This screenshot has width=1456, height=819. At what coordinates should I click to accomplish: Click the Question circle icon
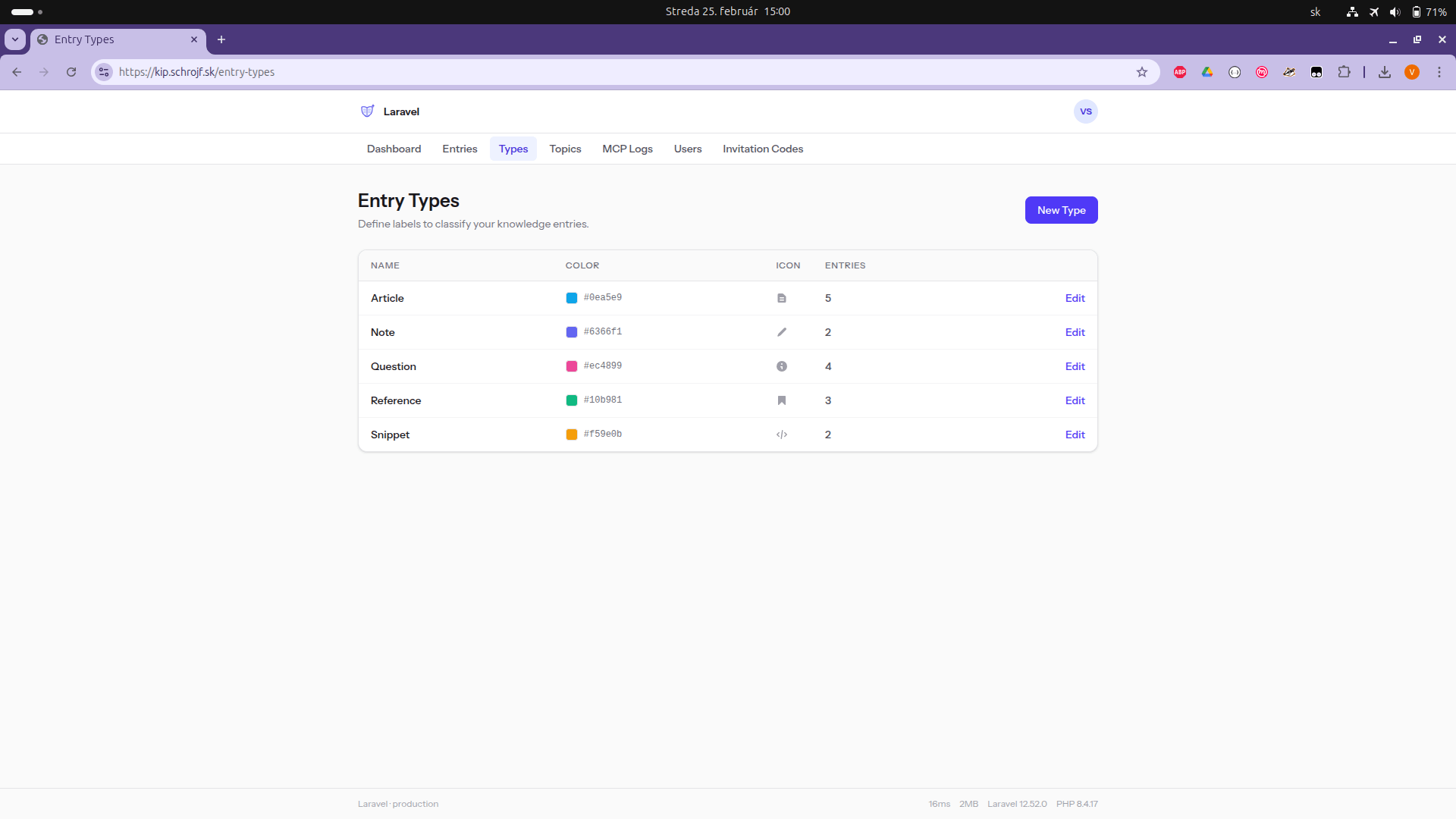[781, 366]
